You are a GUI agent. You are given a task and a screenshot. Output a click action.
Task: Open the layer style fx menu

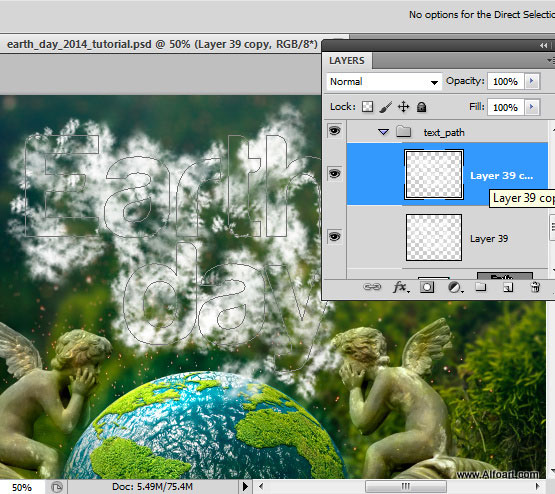pyautogui.click(x=401, y=287)
